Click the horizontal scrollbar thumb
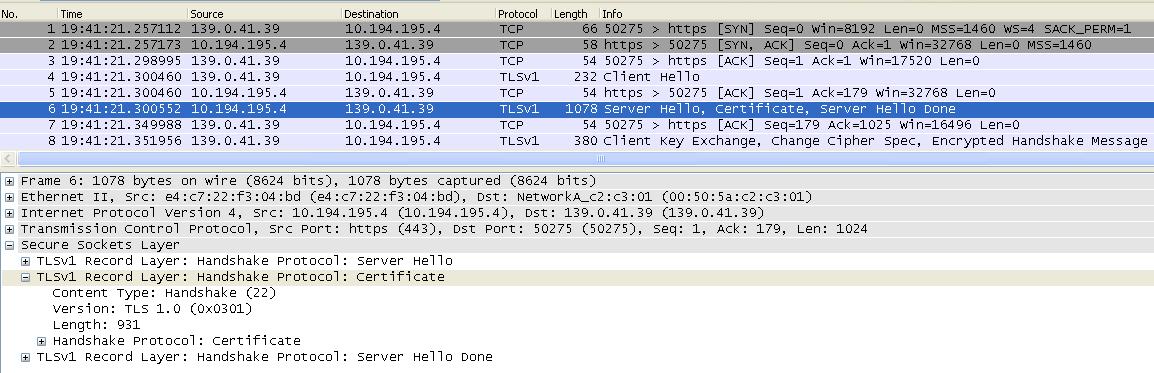Screen dimensions: 1154x373 (x=600, y=159)
